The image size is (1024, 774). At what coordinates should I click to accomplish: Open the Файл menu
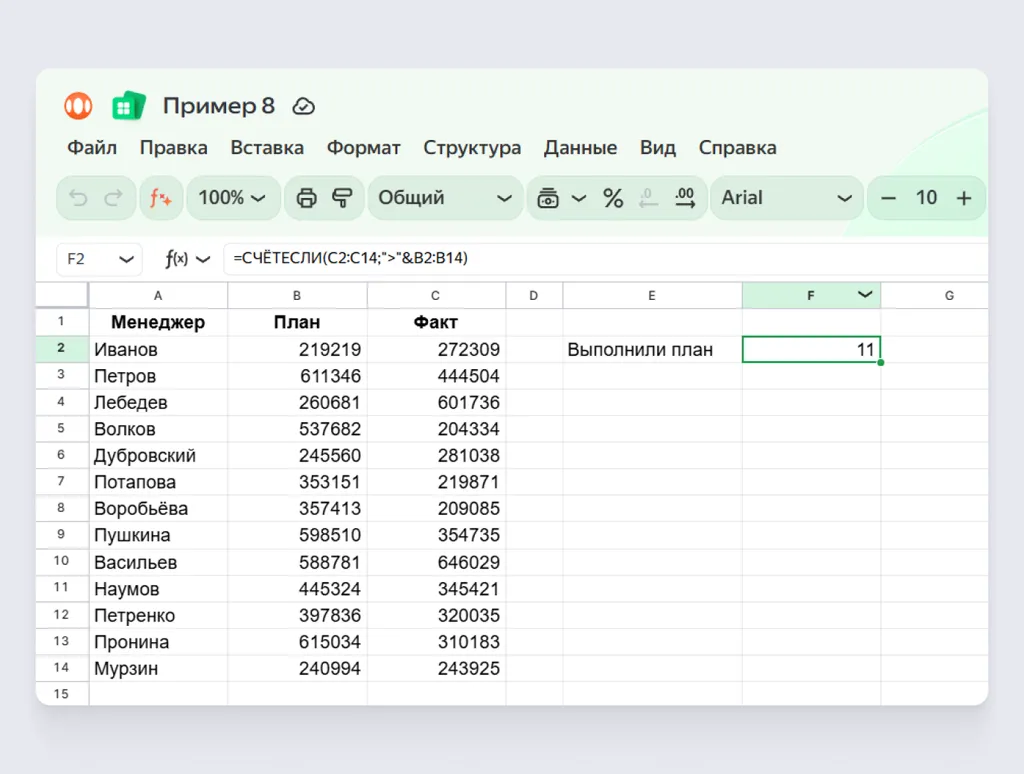[x=92, y=148]
